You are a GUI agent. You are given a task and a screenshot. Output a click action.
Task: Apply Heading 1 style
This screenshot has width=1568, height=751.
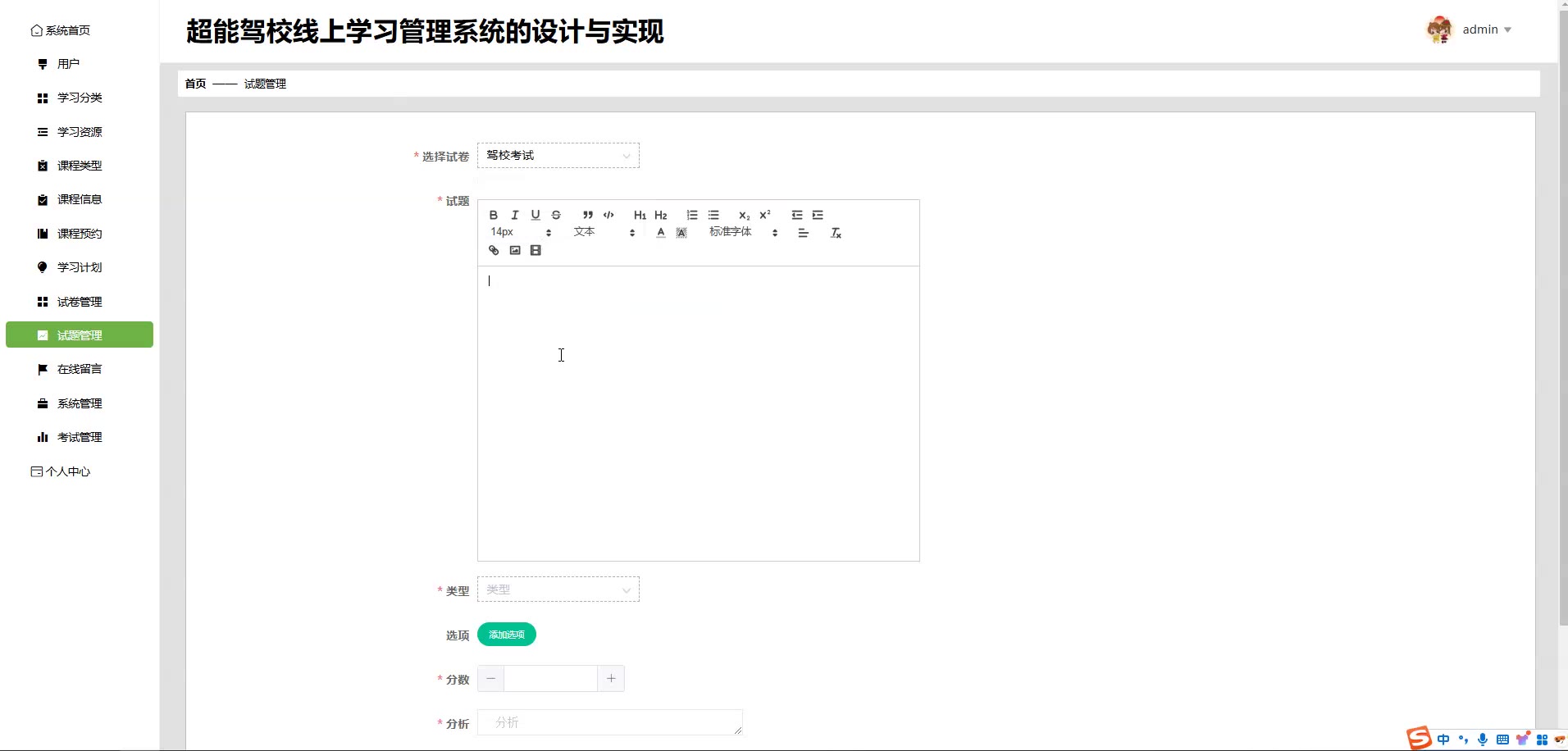(640, 215)
